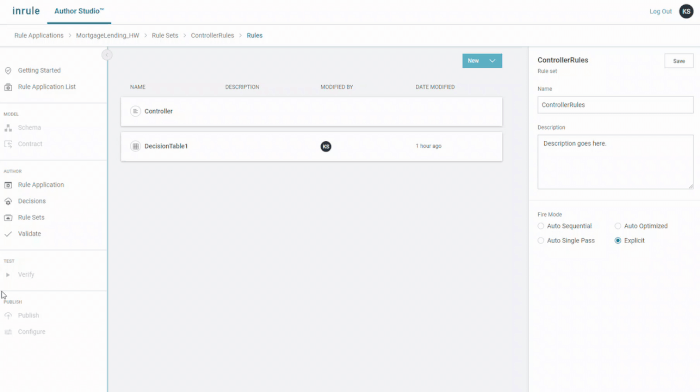Open Decisions menu item

(32, 201)
